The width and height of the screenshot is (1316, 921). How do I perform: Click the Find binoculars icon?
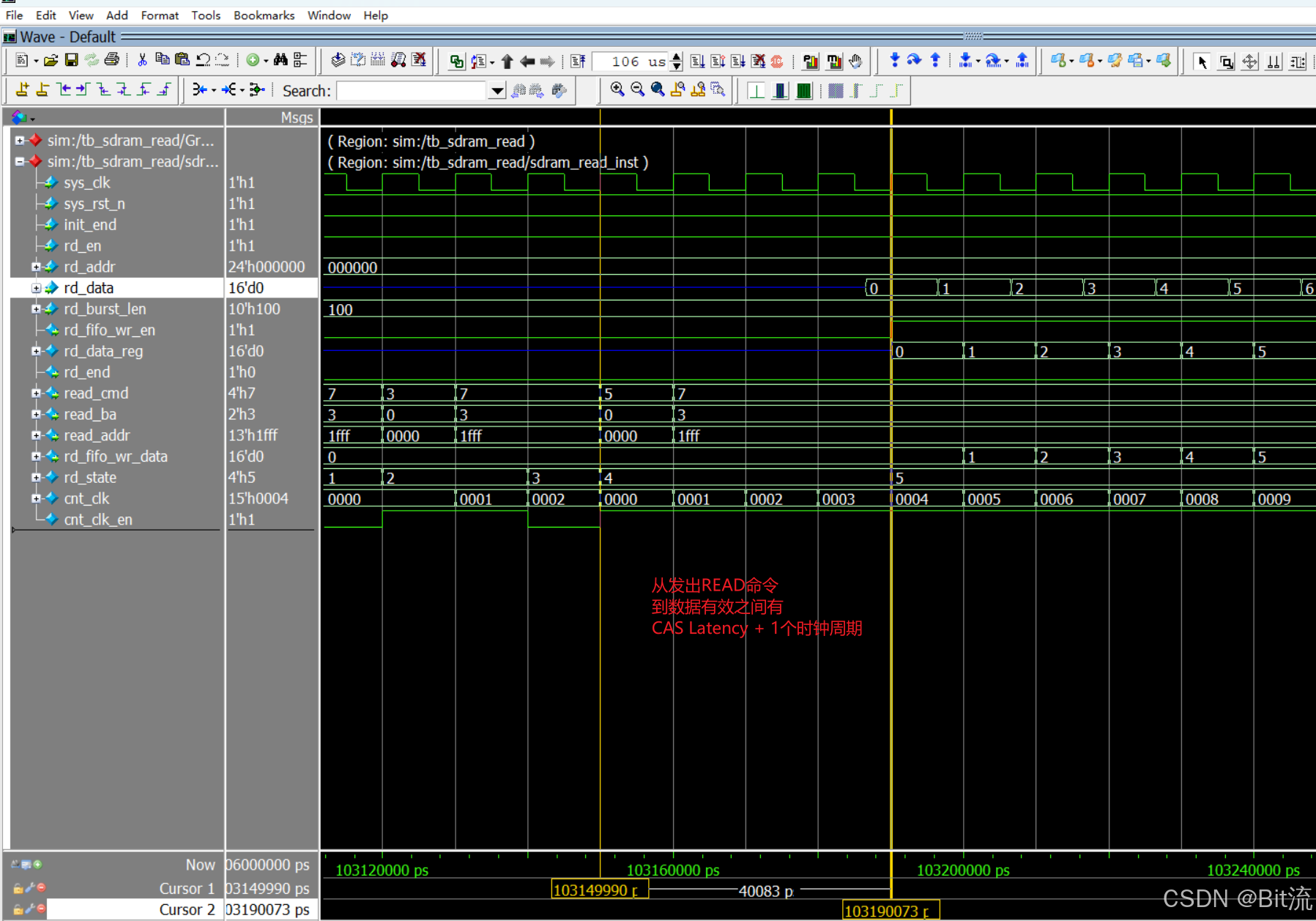point(280,60)
